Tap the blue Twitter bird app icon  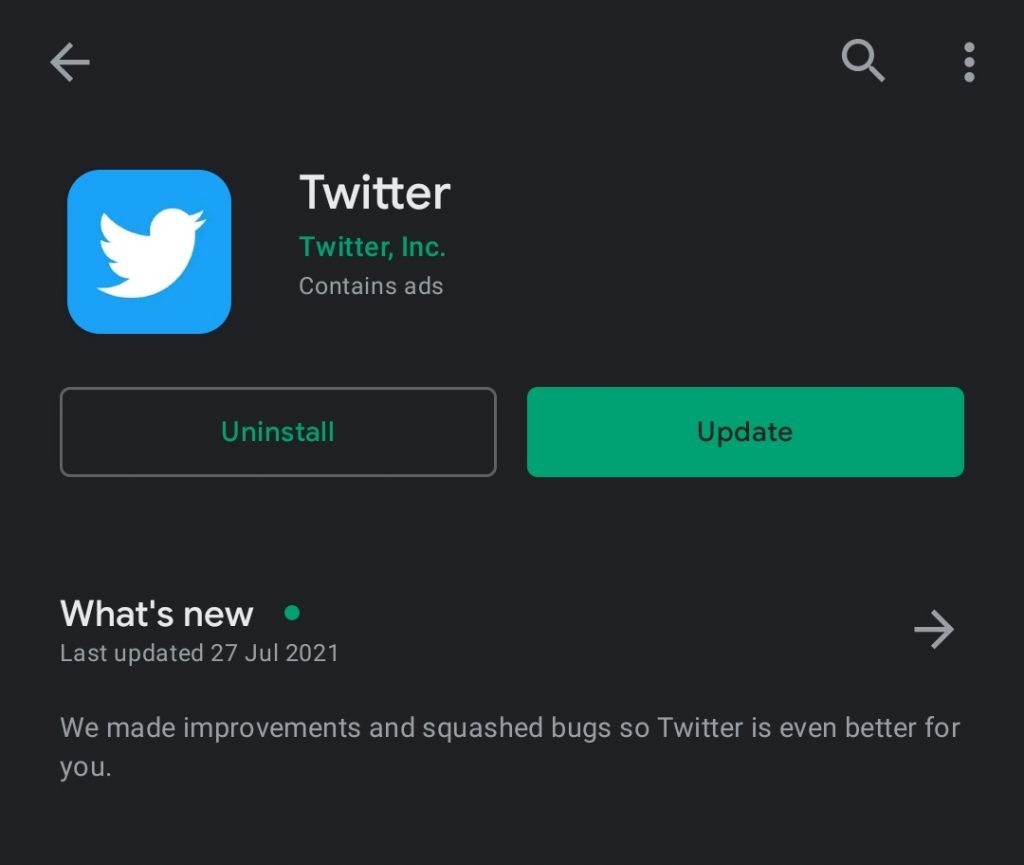[149, 251]
